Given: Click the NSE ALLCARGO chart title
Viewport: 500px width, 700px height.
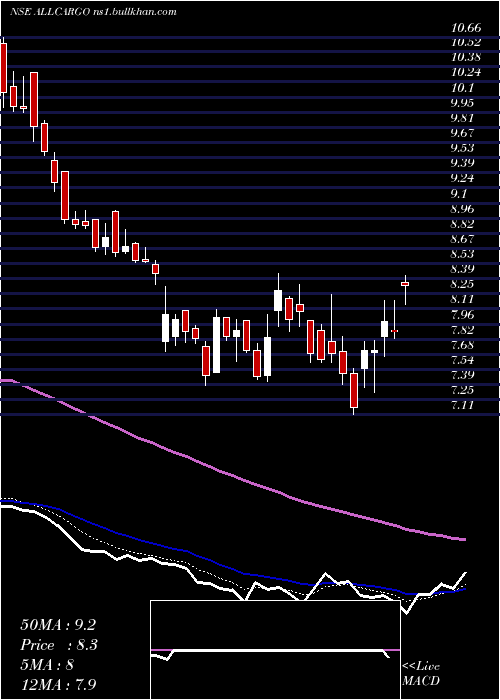Looking at the screenshot, I should point(93,12).
